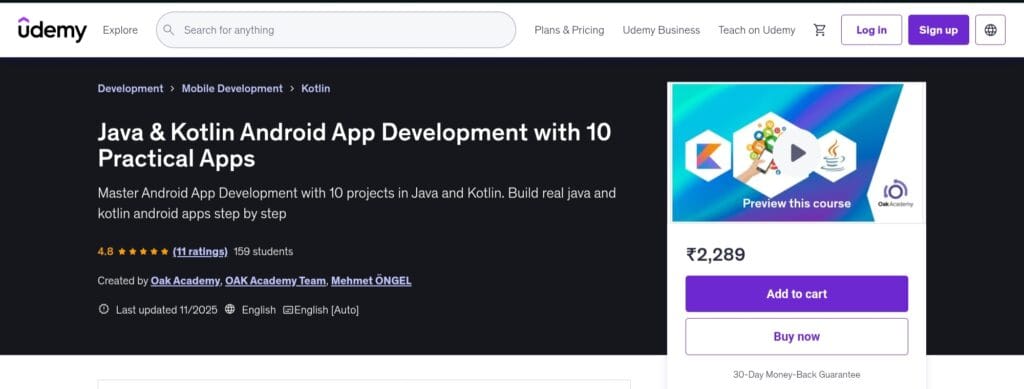
Task: Click the course language globe icon
Action: (229, 309)
